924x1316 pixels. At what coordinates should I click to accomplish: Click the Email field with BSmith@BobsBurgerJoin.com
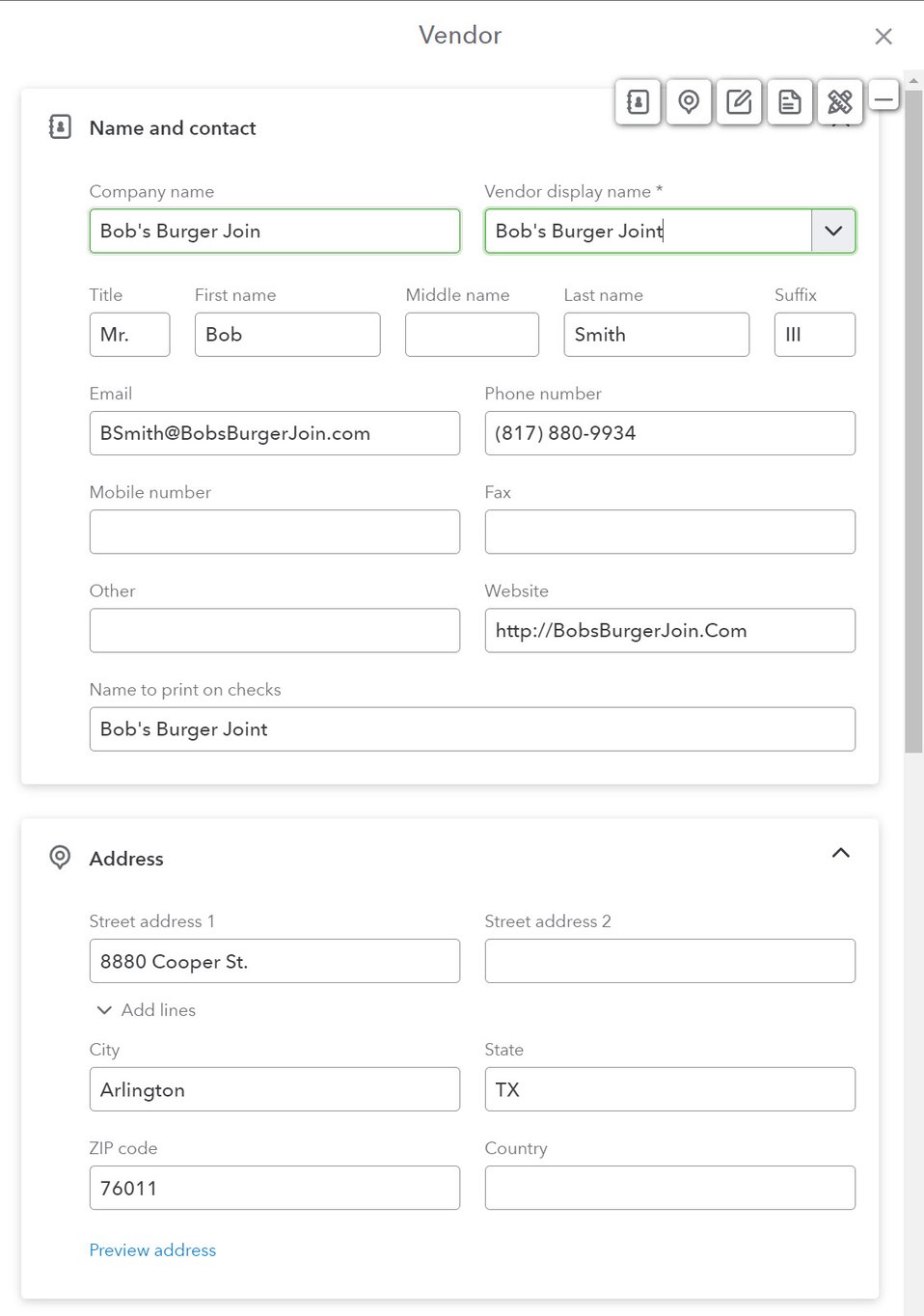(274, 433)
